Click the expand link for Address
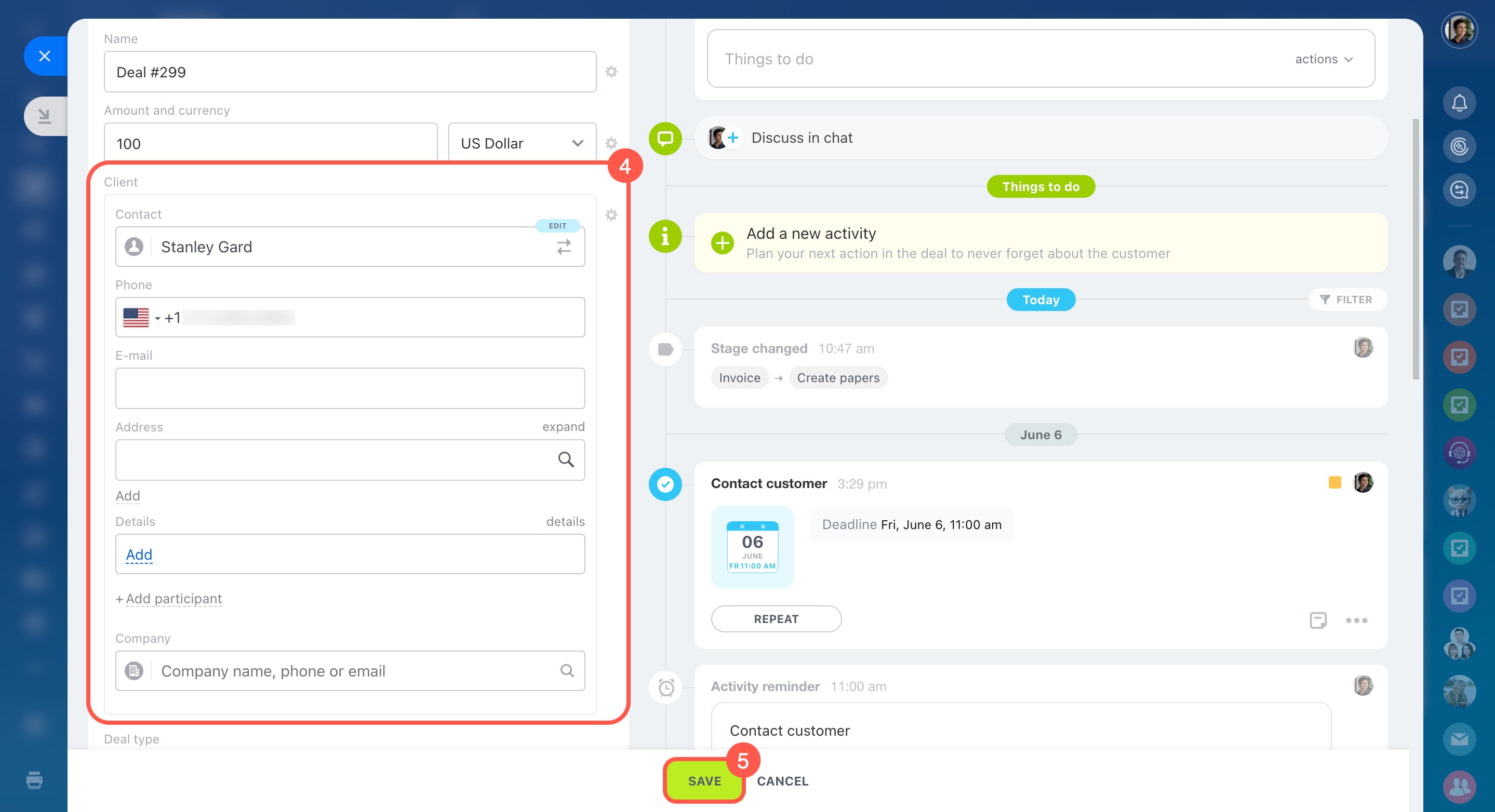The width and height of the screenshot is (1495, 812). [563, 427]
